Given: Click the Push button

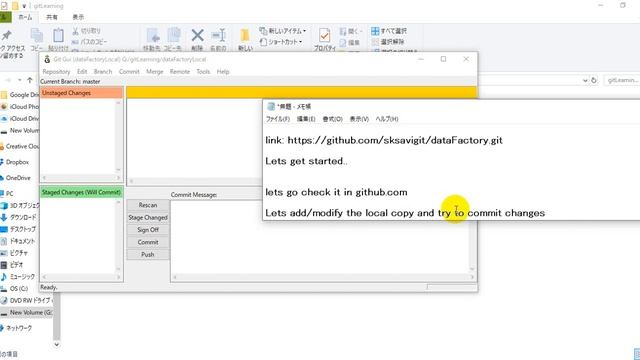Looking at the screenshot, I should point(148,254).
